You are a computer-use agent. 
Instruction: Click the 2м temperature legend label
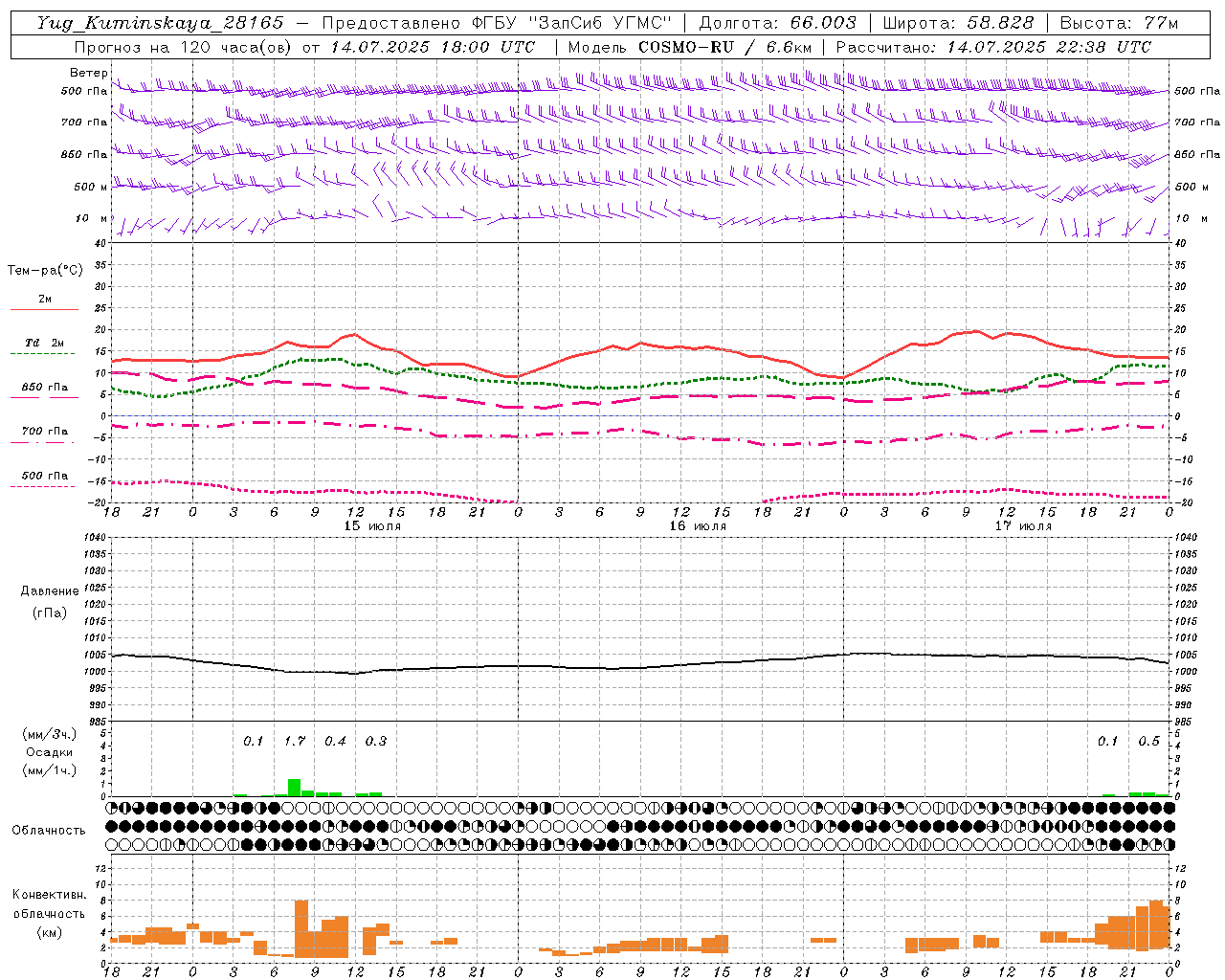[45, 300]
